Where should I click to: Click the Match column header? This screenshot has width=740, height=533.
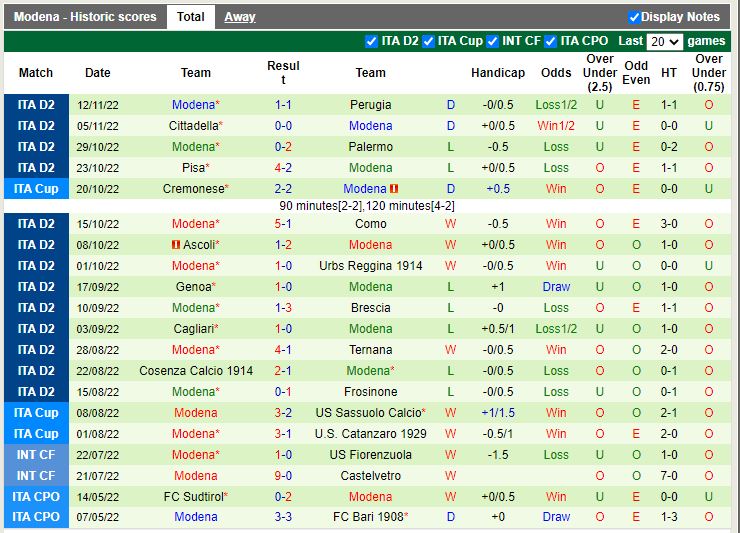tap(36, 73)
